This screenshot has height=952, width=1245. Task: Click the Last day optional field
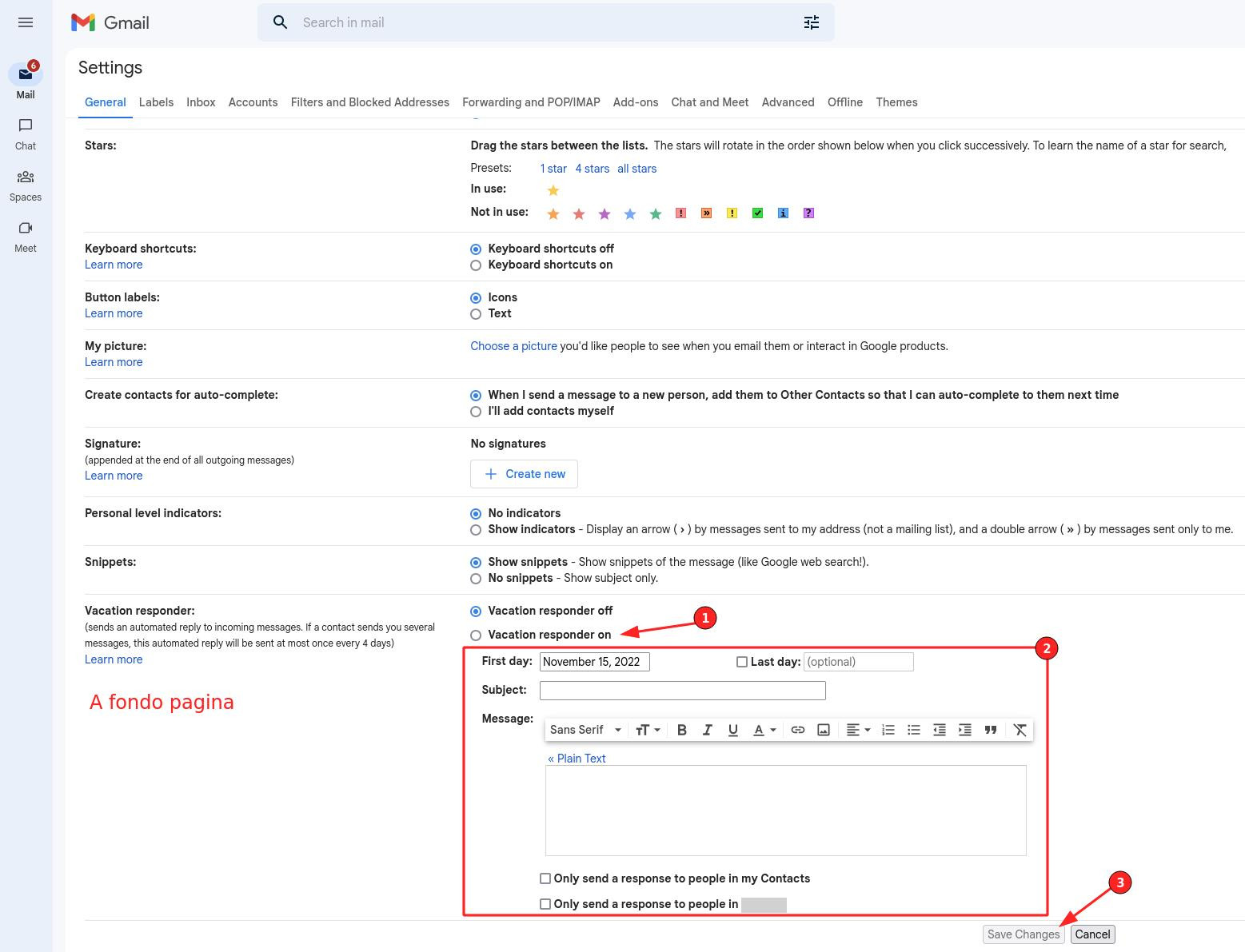[x=858, y=662]
